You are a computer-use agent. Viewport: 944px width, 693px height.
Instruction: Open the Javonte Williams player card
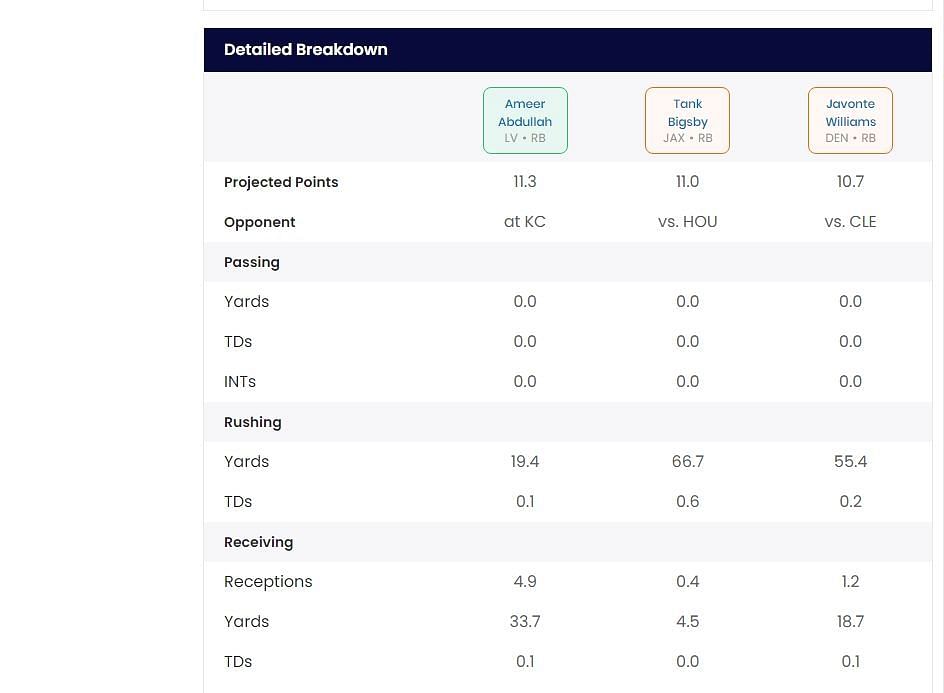(850, 121)
